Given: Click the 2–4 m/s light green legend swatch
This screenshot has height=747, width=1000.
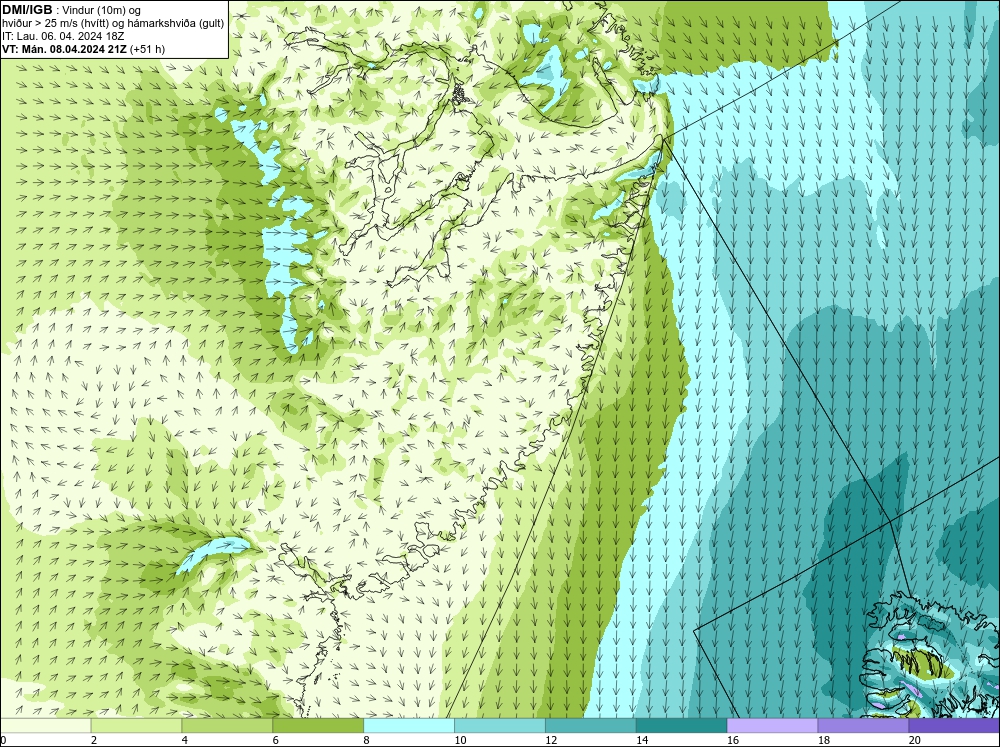Looking at the screenshot, I should 136,725.
